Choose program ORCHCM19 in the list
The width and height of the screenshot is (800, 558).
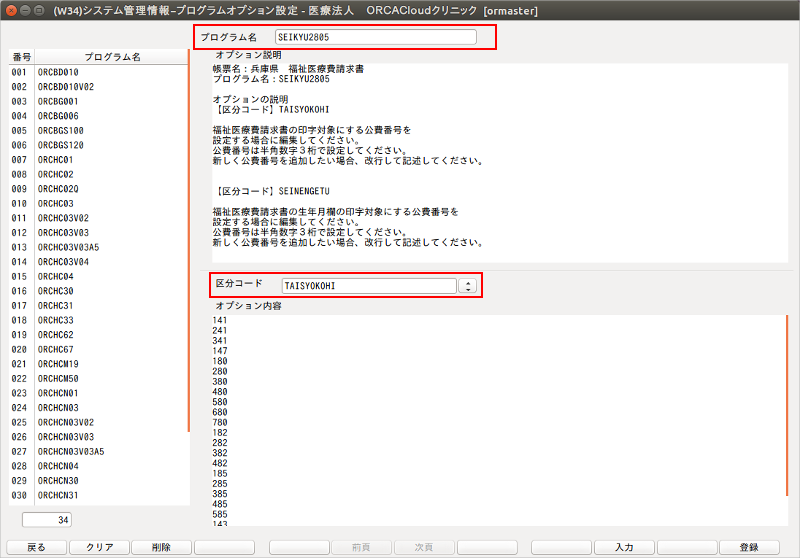(x=58, y=364)
